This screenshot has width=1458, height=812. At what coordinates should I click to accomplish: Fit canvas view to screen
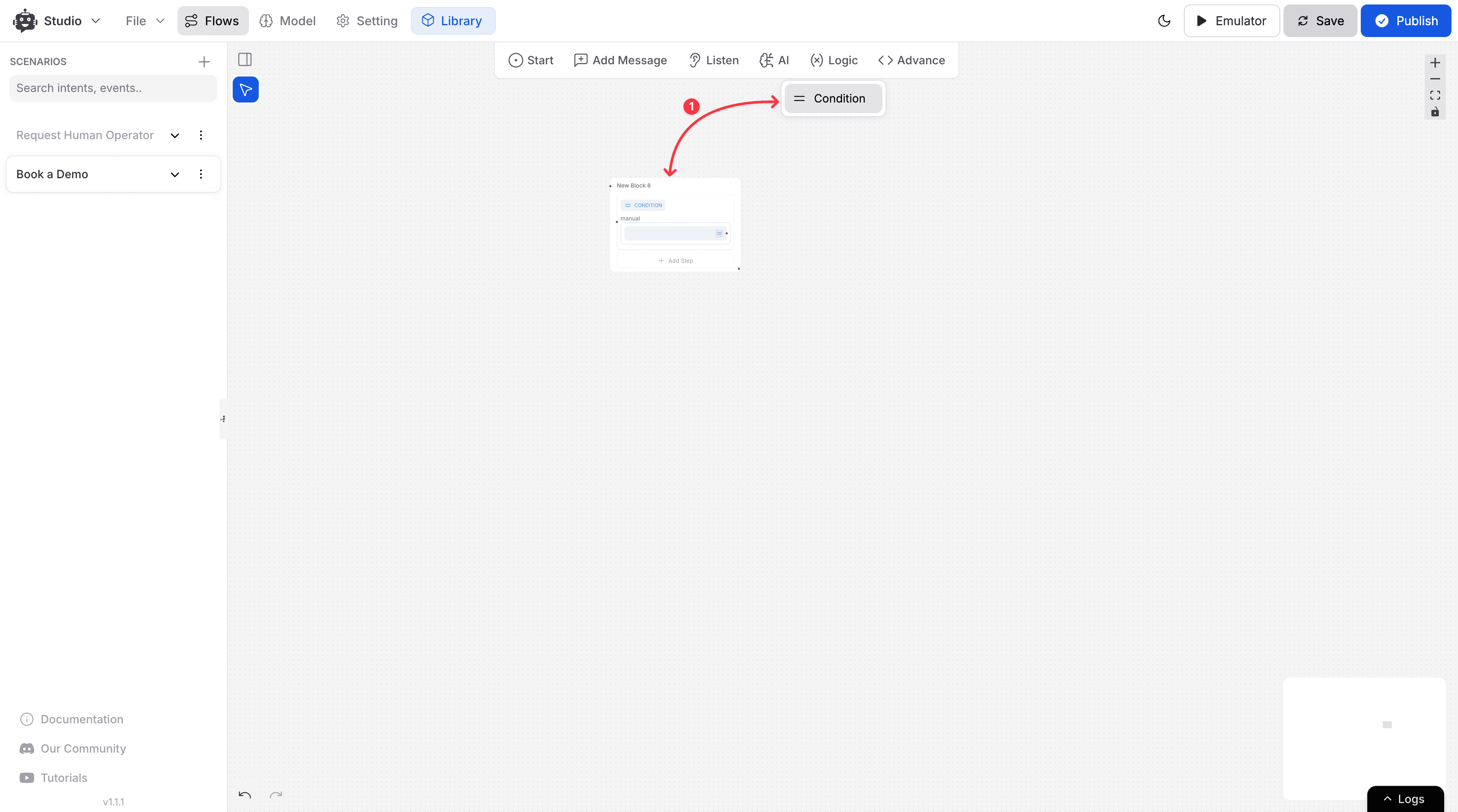click(x=1435, y=95)
